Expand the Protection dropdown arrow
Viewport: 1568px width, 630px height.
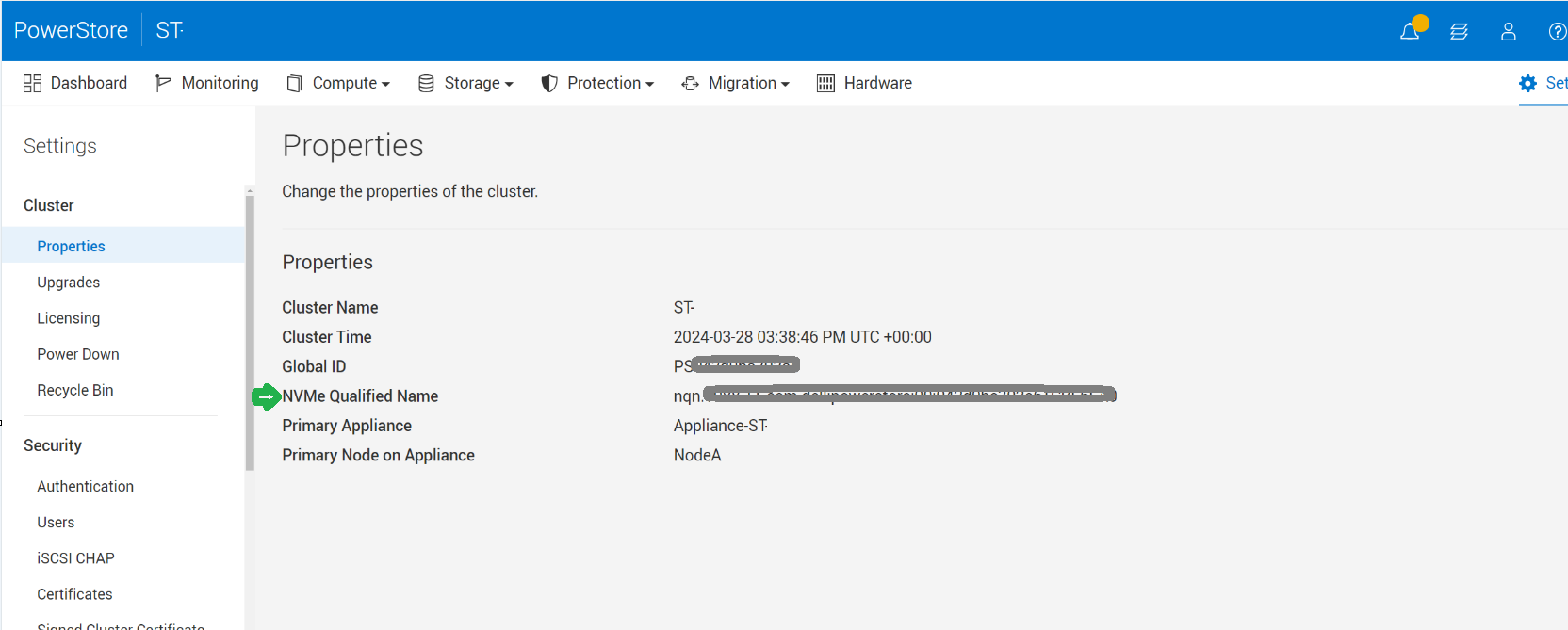(x=649, y=84)
